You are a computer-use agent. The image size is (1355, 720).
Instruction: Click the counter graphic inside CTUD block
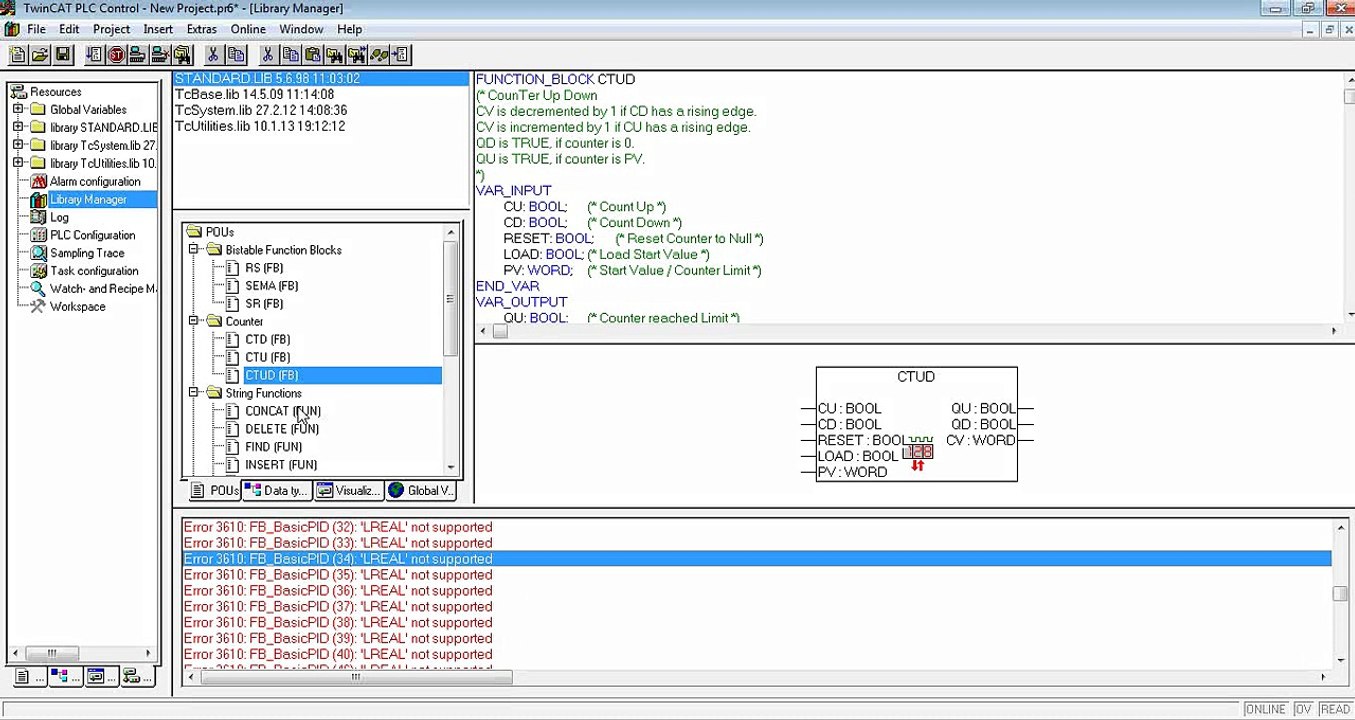pos(918,453)
